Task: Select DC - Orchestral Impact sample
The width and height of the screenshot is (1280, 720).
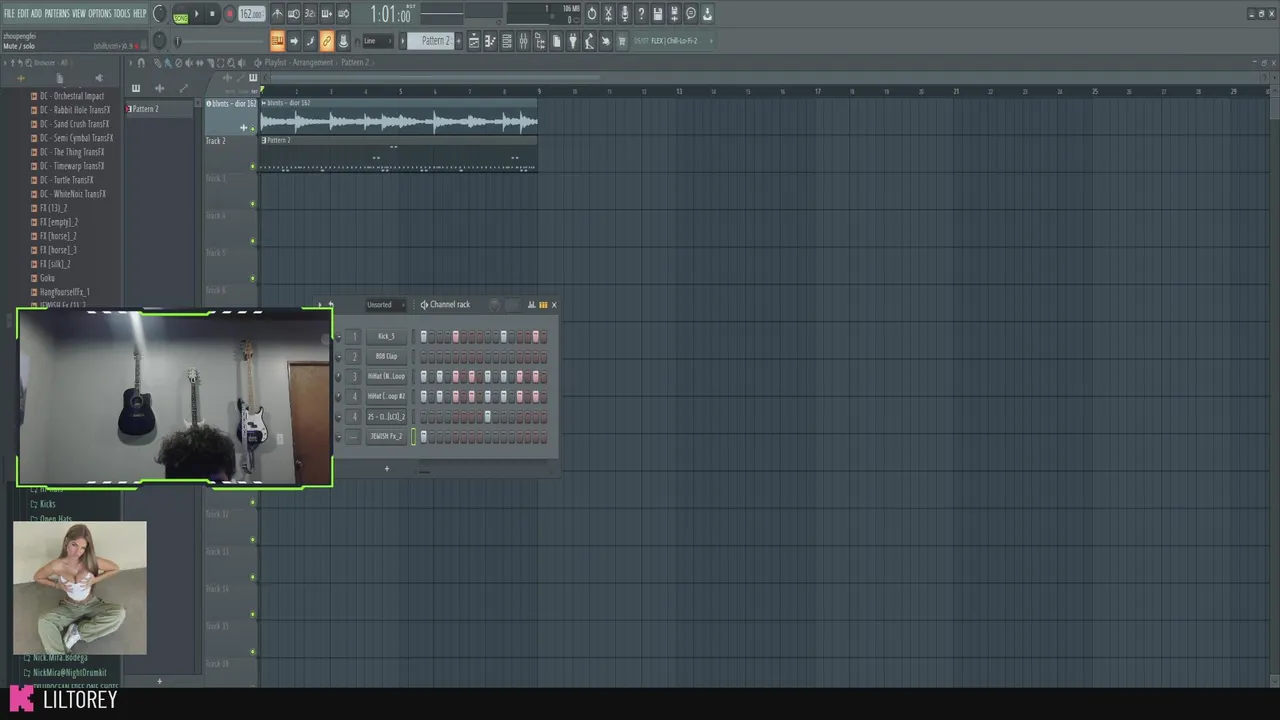Action: point(70,96)
